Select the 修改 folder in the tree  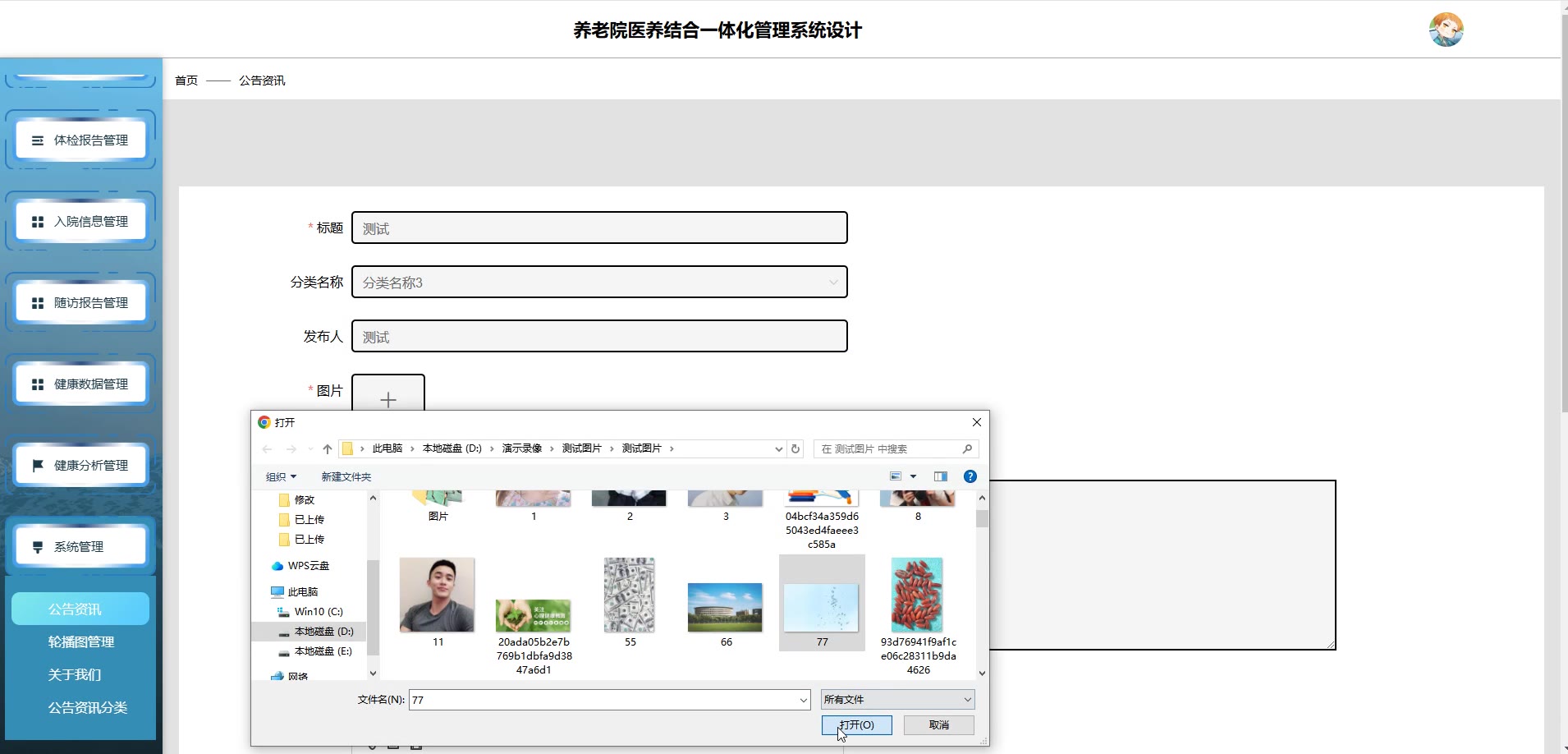[x=305, y=499]
